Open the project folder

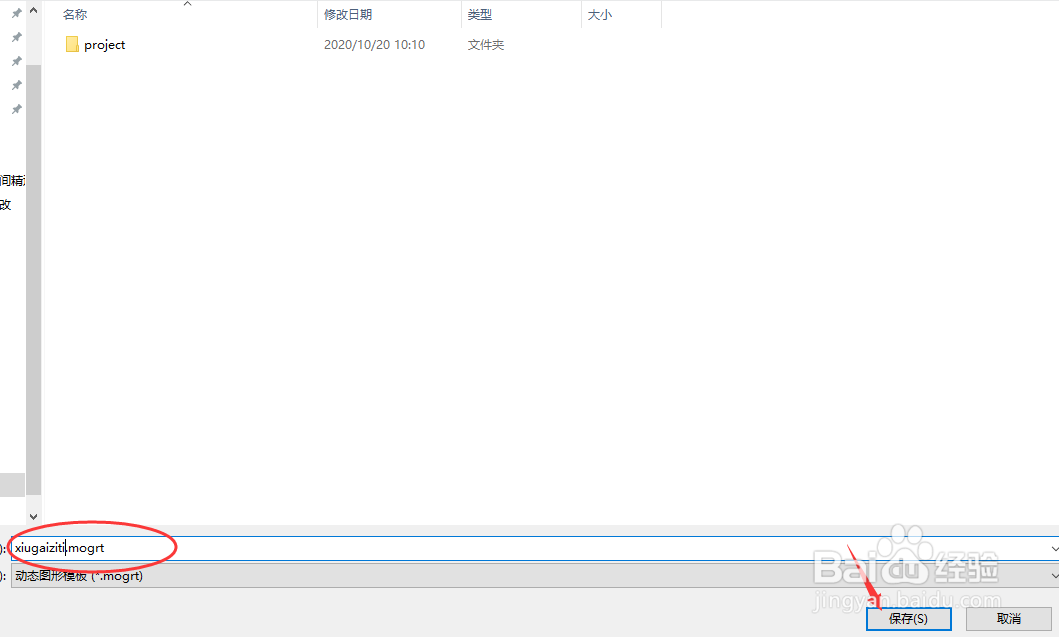[x=104, y=44]
